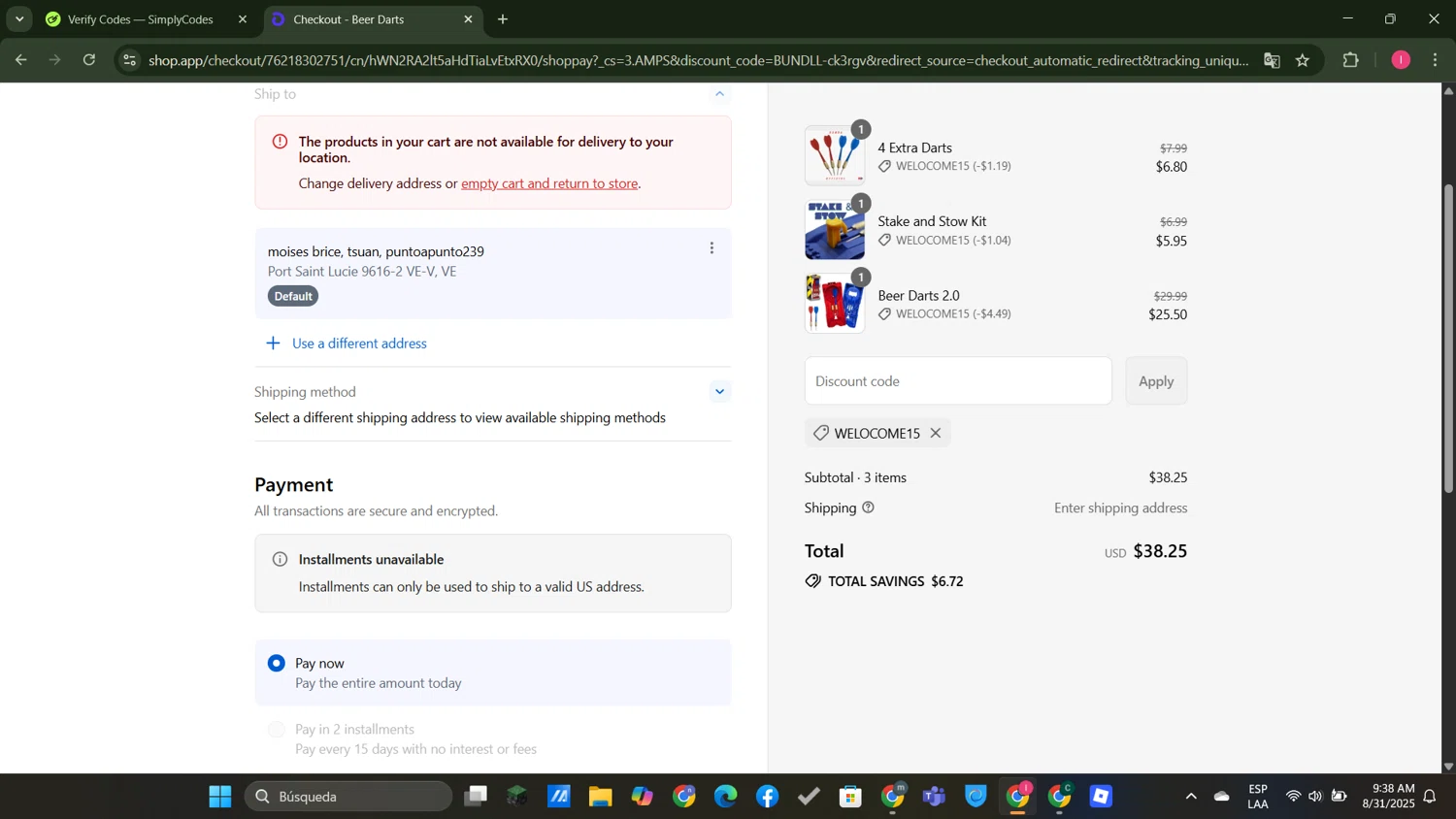Remove the WELOCOME15 discount tag
This screenshot has width=1456, height=819.
click(936, 433)
